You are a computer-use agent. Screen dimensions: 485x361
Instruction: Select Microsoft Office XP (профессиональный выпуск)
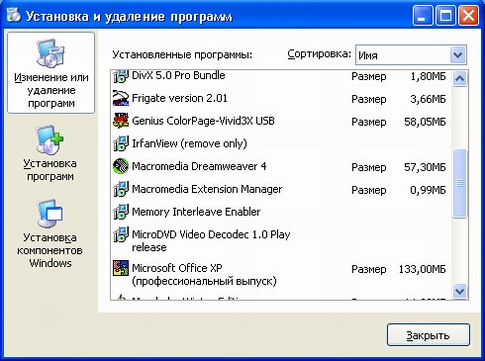click(x=281, y=274)
